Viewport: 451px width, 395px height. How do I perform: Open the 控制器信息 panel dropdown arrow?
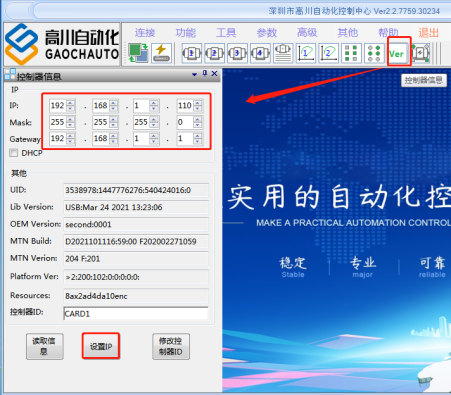tap(194, 74)
